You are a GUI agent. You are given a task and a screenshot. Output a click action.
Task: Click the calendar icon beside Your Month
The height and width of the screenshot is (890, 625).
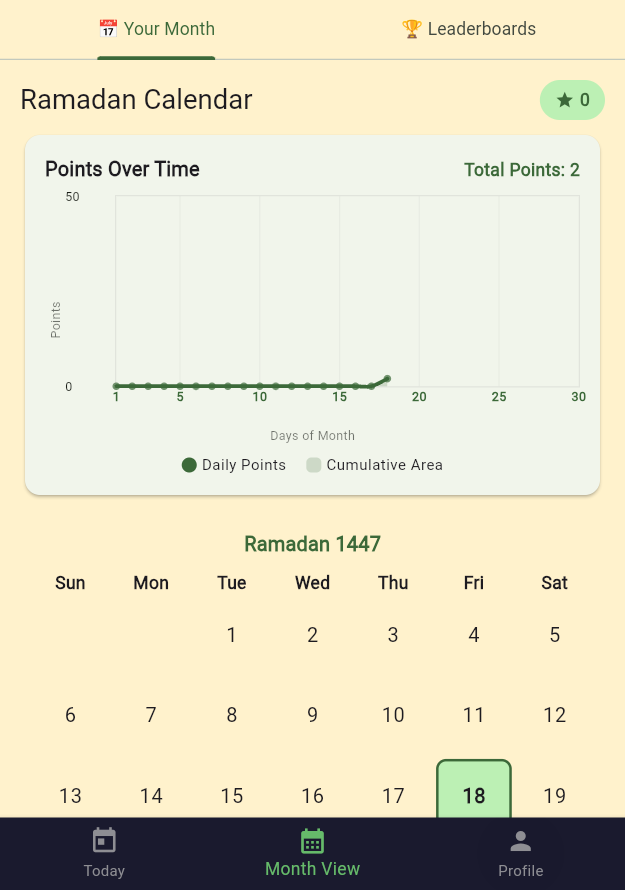(x=107, y=28)
